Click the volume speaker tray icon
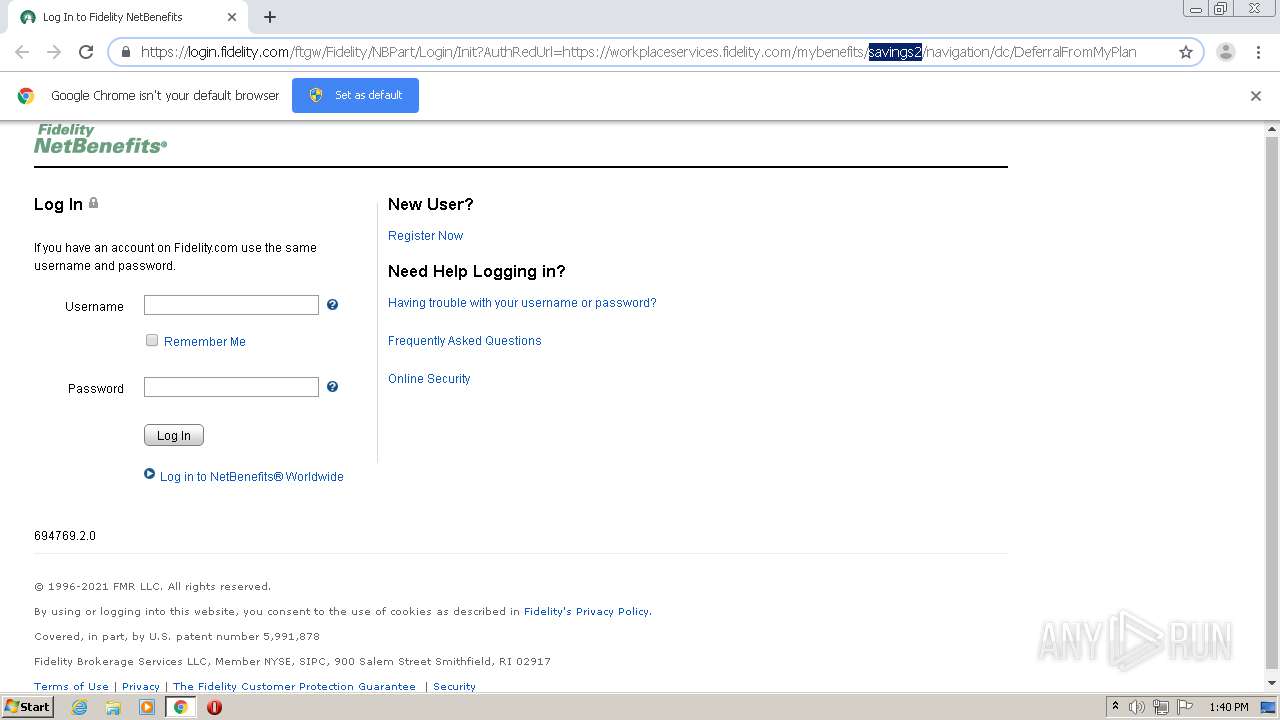This screenshot has width=1280, height=720. tap(1137, 707)
